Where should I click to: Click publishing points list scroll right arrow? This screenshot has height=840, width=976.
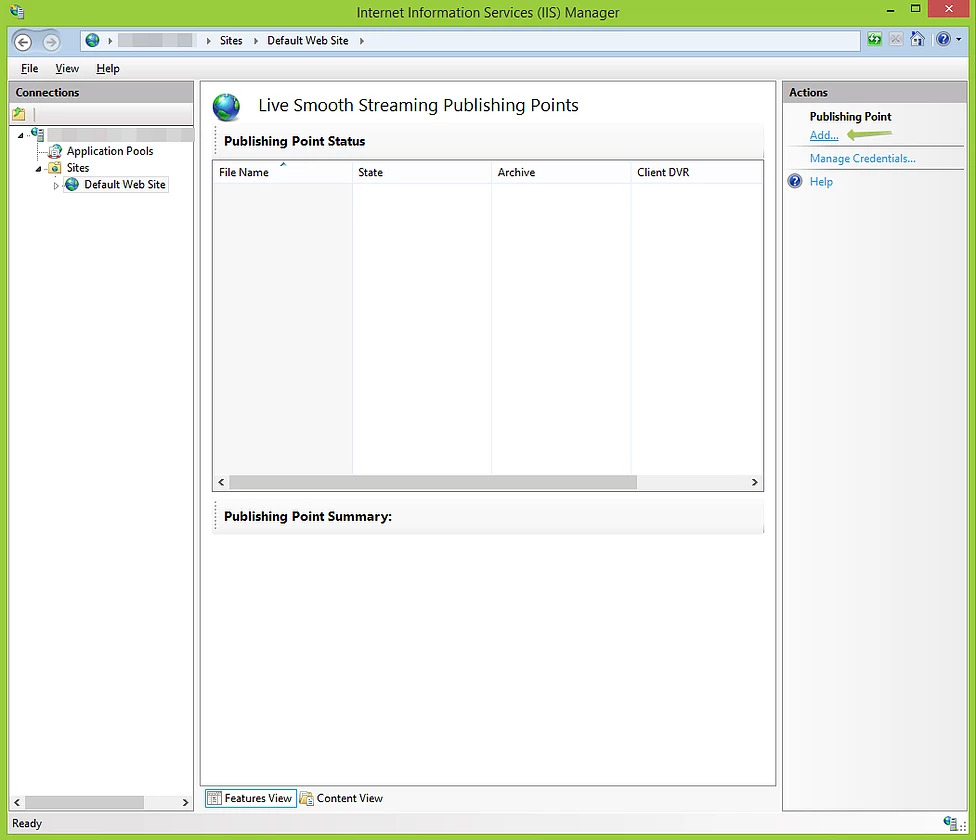click(x=754, y=482)
